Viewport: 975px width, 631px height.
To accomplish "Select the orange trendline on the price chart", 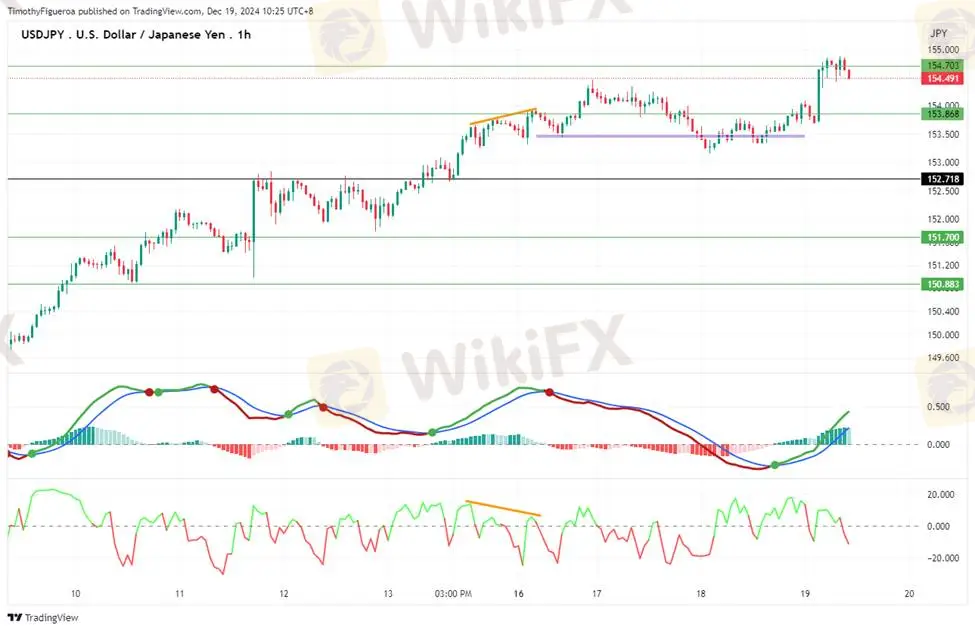I will coord(503,116).
